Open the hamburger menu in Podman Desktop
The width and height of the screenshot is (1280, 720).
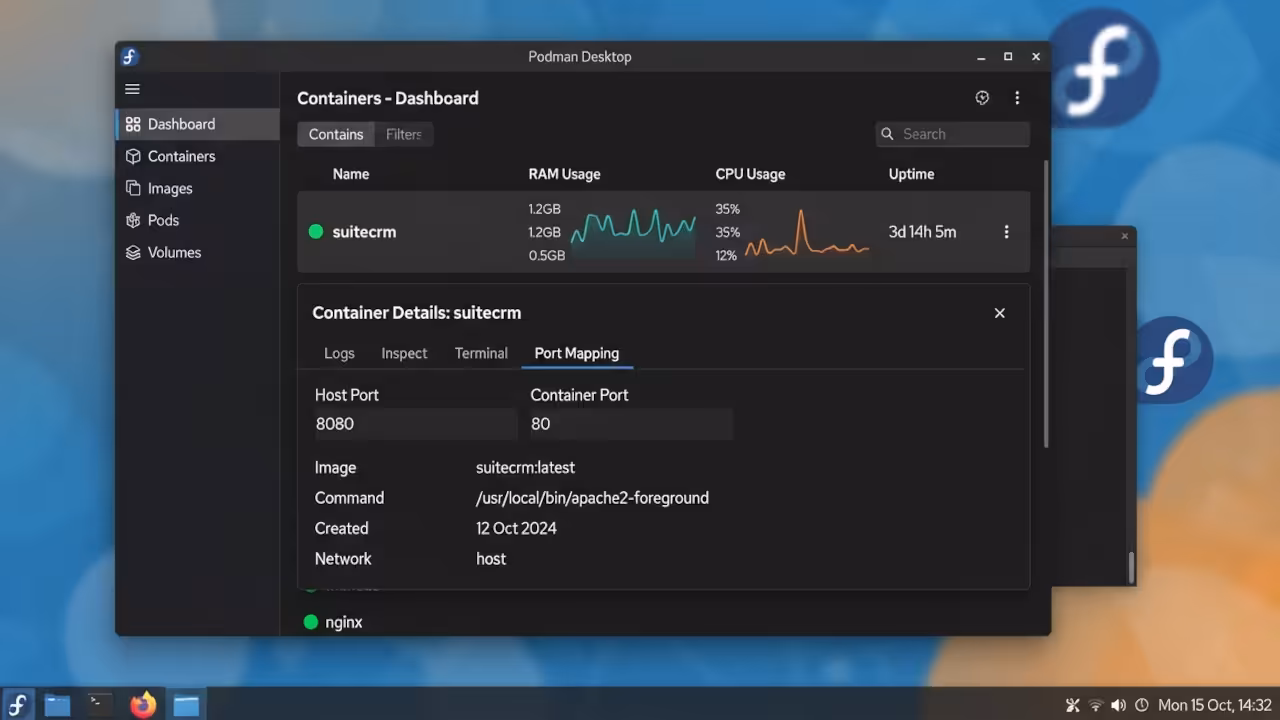[132, 89]
